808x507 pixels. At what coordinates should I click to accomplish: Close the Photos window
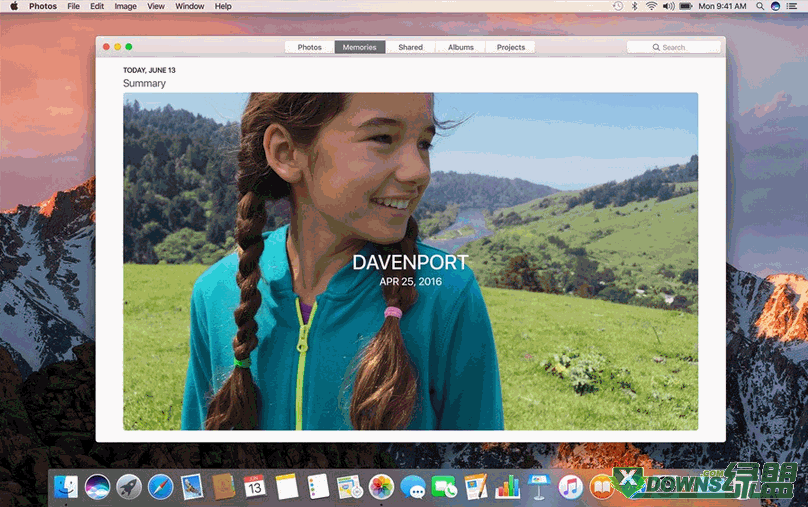(106, 47)
